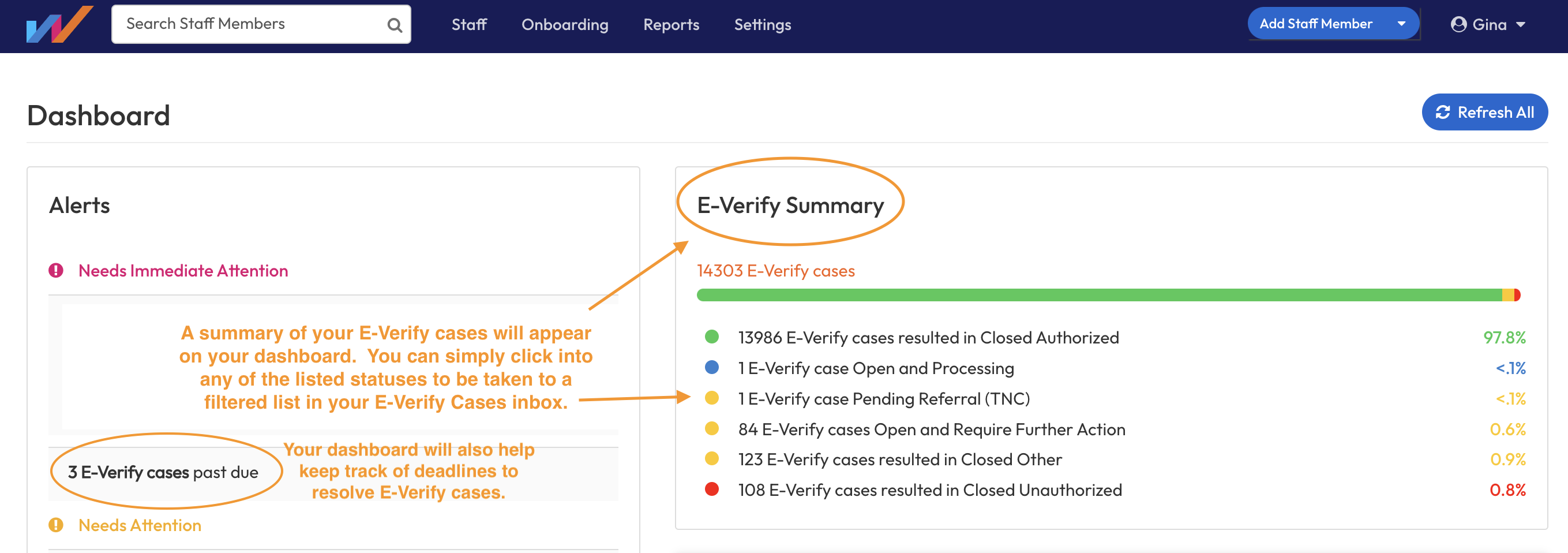
Task: Click the red Needs Immediate Attention alert icon
Action: pos(56,270)
